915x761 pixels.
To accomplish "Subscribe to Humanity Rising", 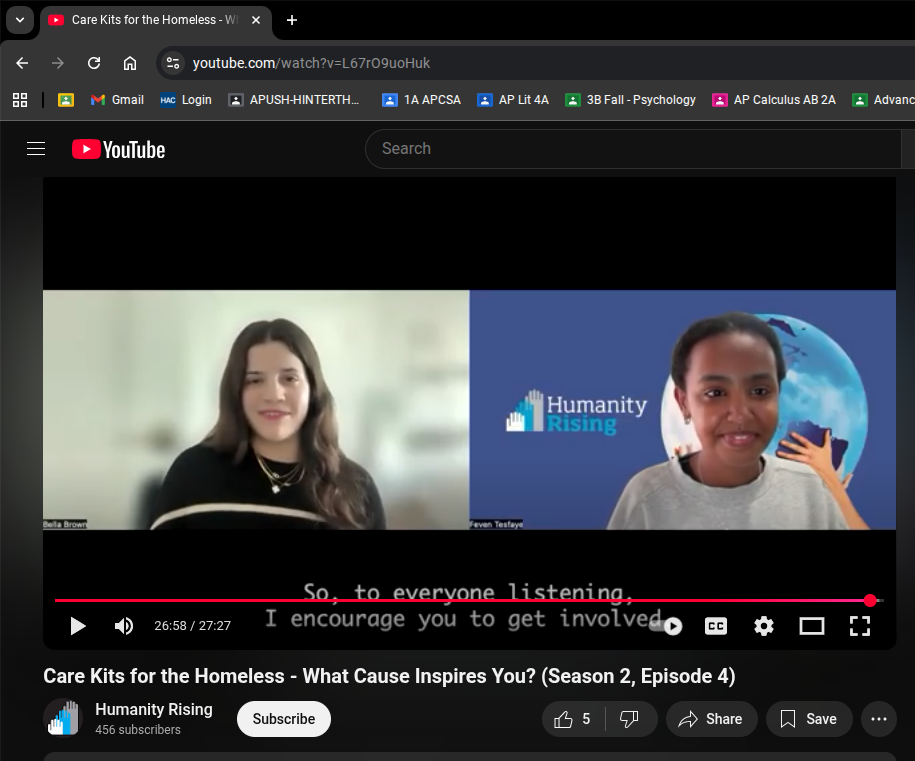I will pos(284,719).
